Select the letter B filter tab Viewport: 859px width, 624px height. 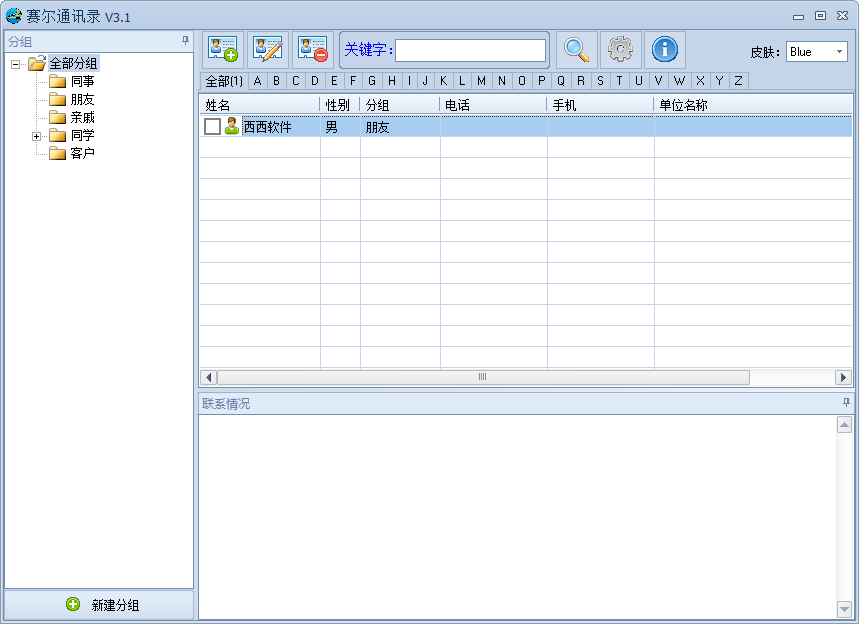click(x=276, y=81)
